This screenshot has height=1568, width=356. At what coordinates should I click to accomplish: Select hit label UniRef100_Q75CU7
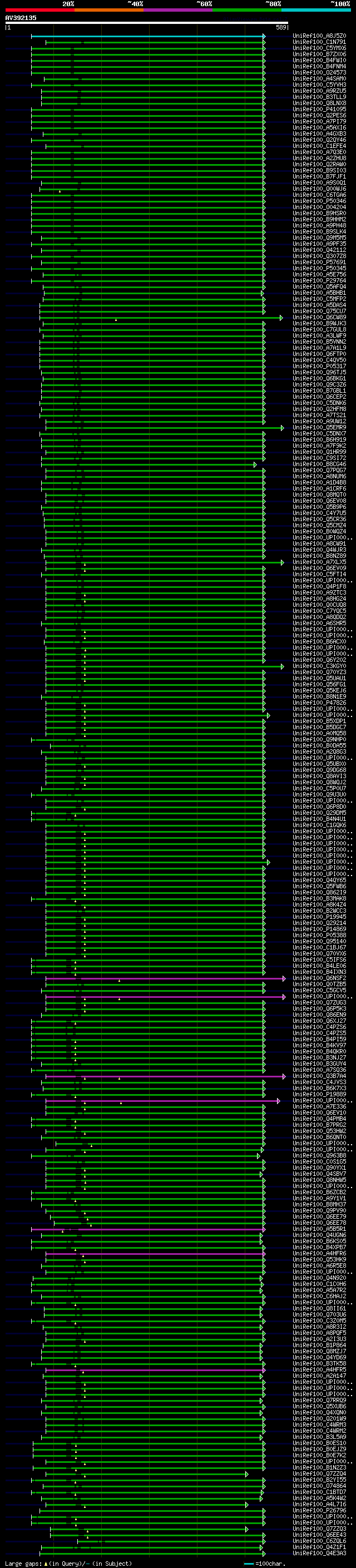point(319,311)
